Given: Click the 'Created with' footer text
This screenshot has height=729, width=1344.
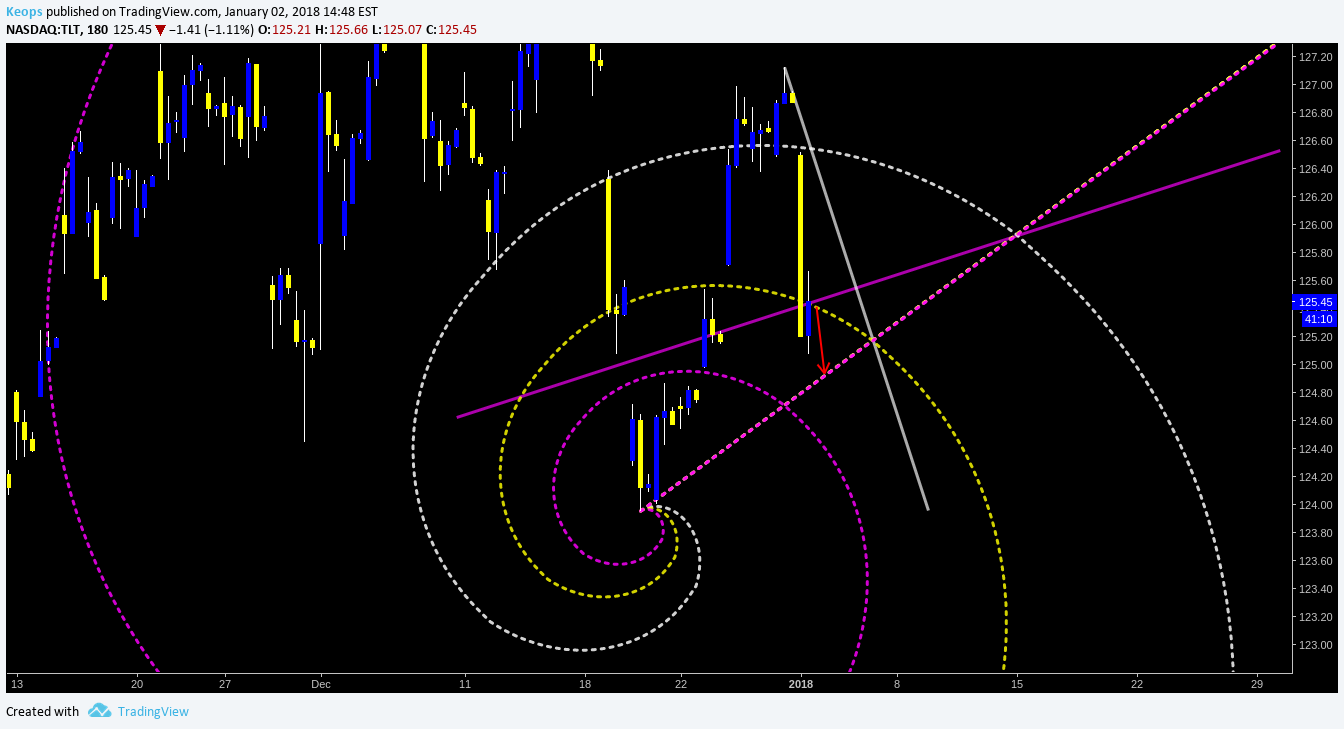Looking at the screenshot, I should (42, 712).
